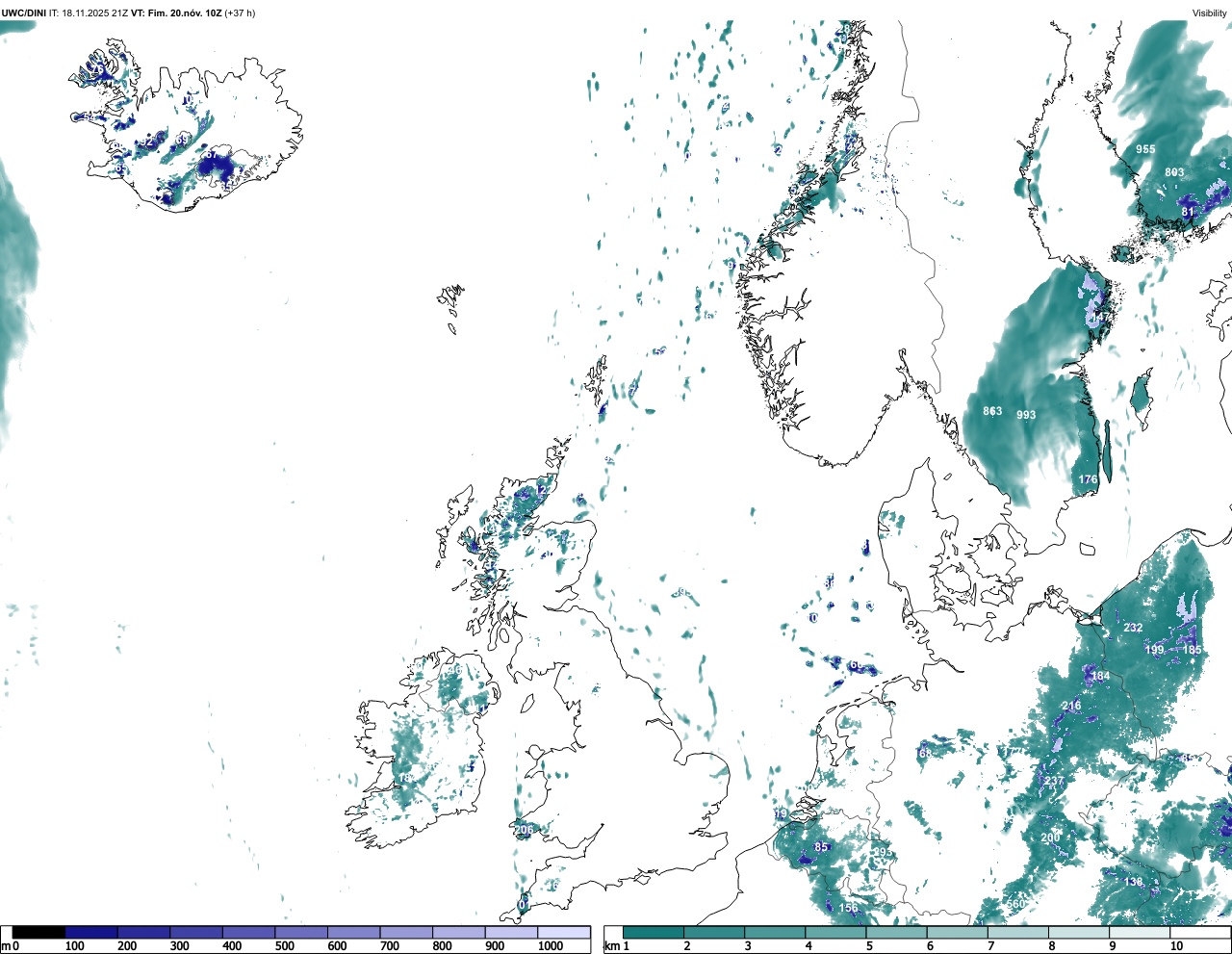Select the white swatch right of the 10 km tick
Image resolution: width=1232 pixels, height=954 pixels.
1201,932
